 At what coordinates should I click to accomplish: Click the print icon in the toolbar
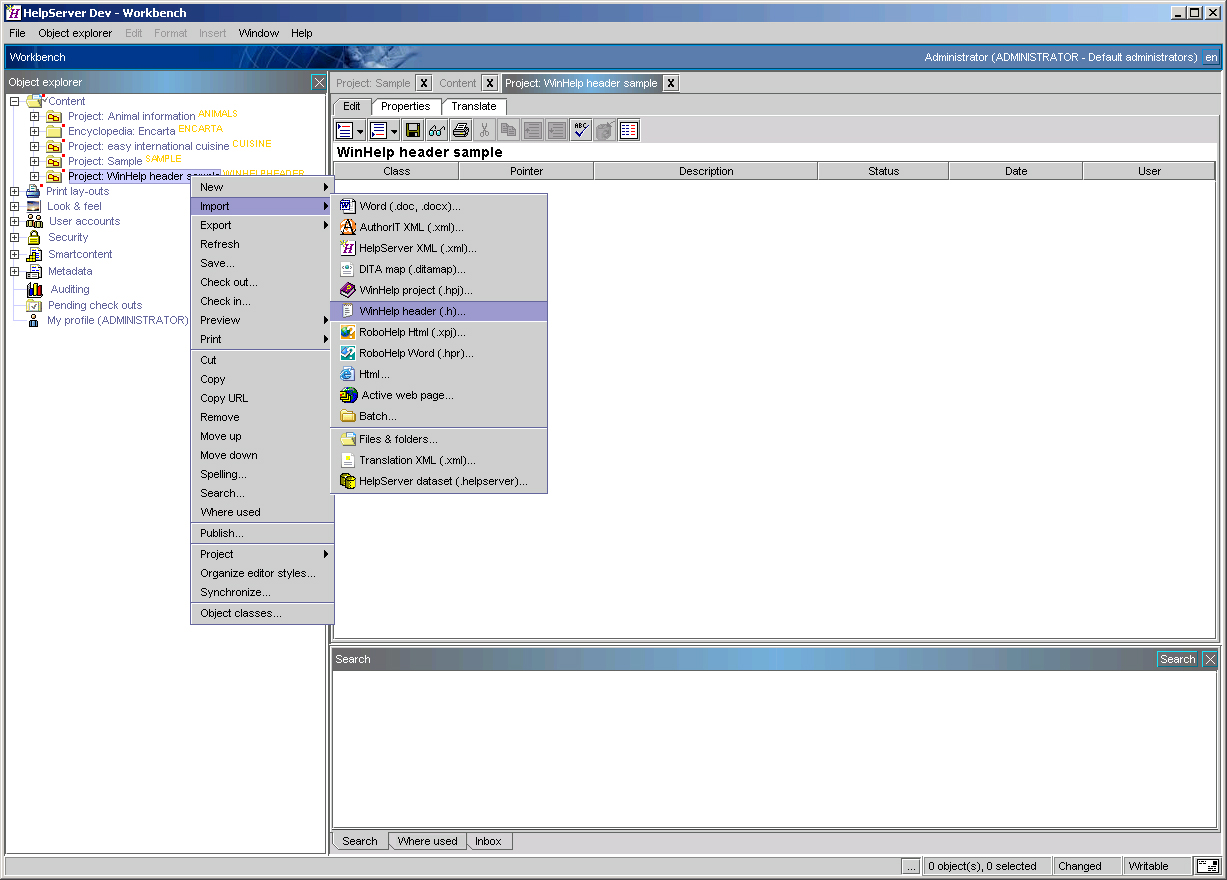tap(460, 129)
